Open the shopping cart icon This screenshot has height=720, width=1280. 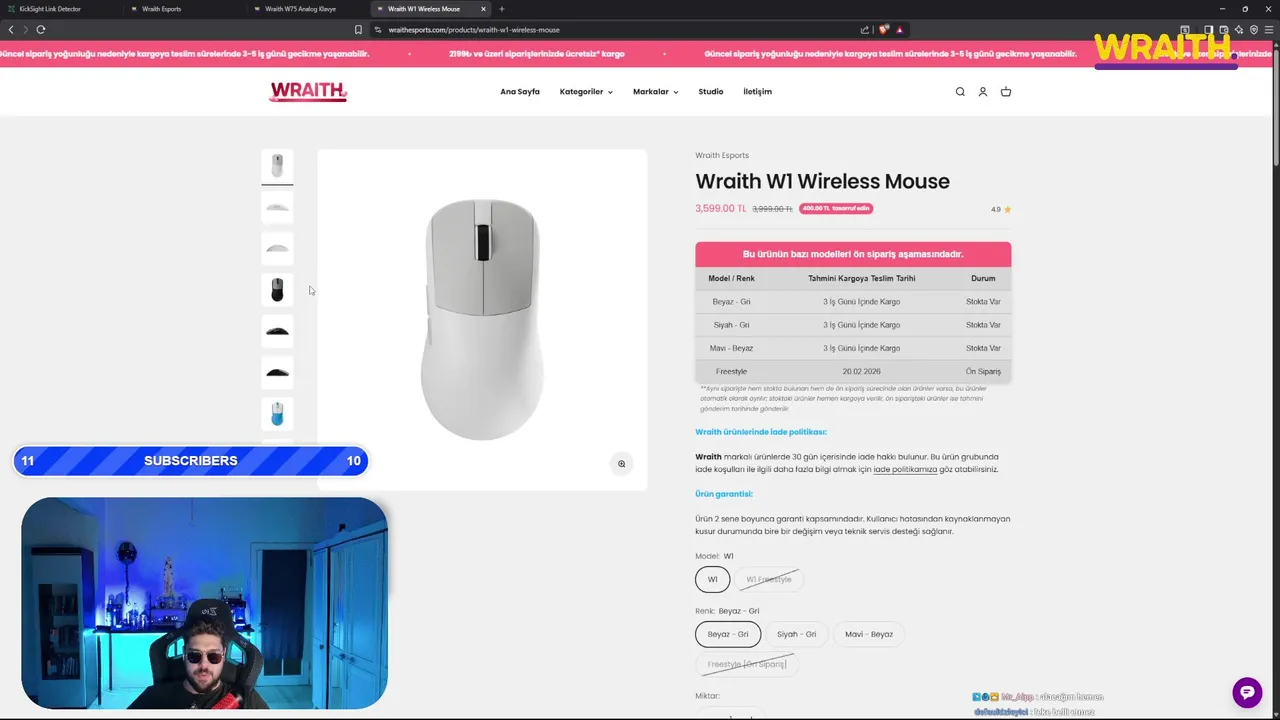pyautogui.click(x=1006, y=92)
